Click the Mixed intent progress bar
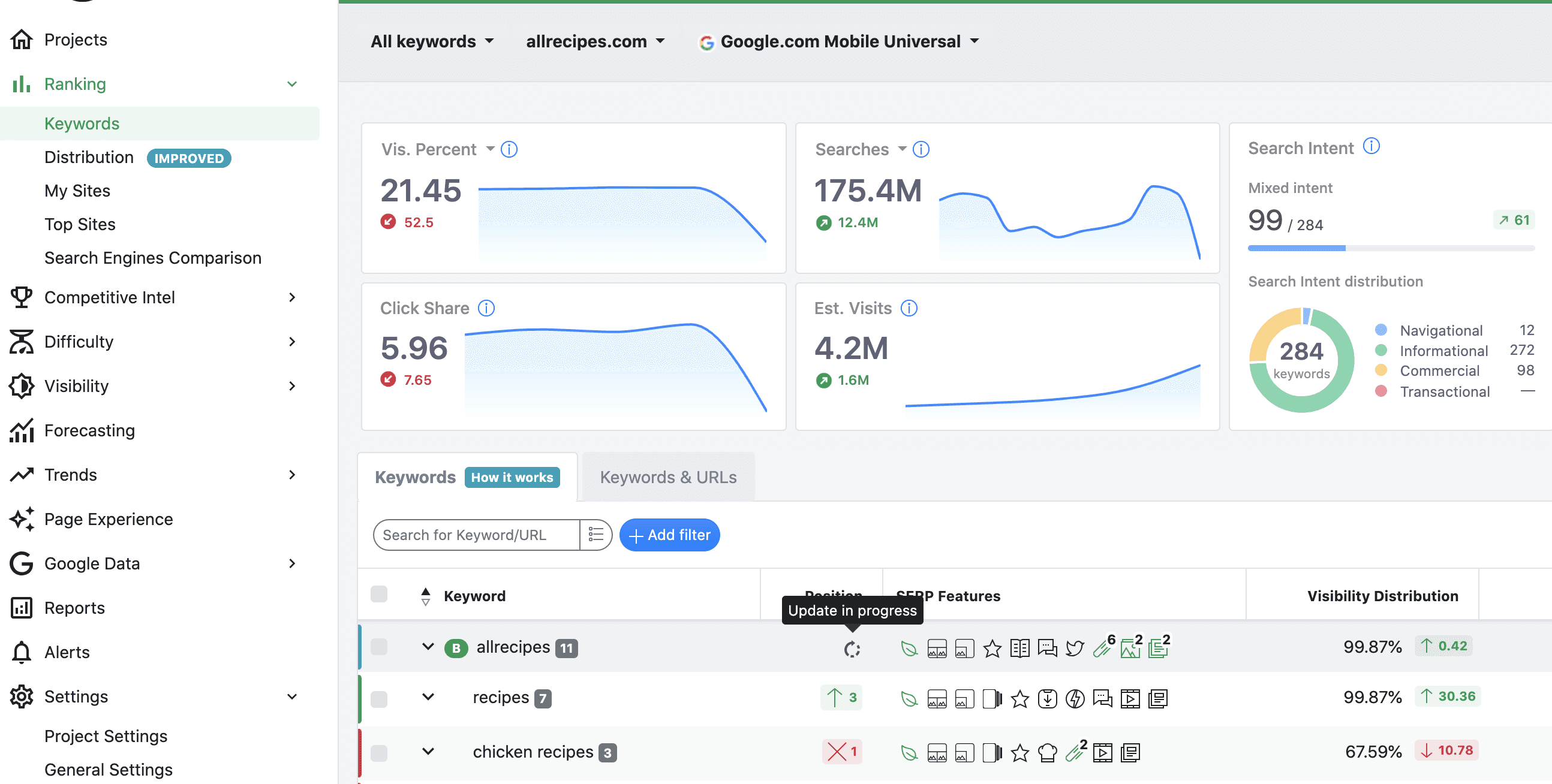 tap(1391, 248)
